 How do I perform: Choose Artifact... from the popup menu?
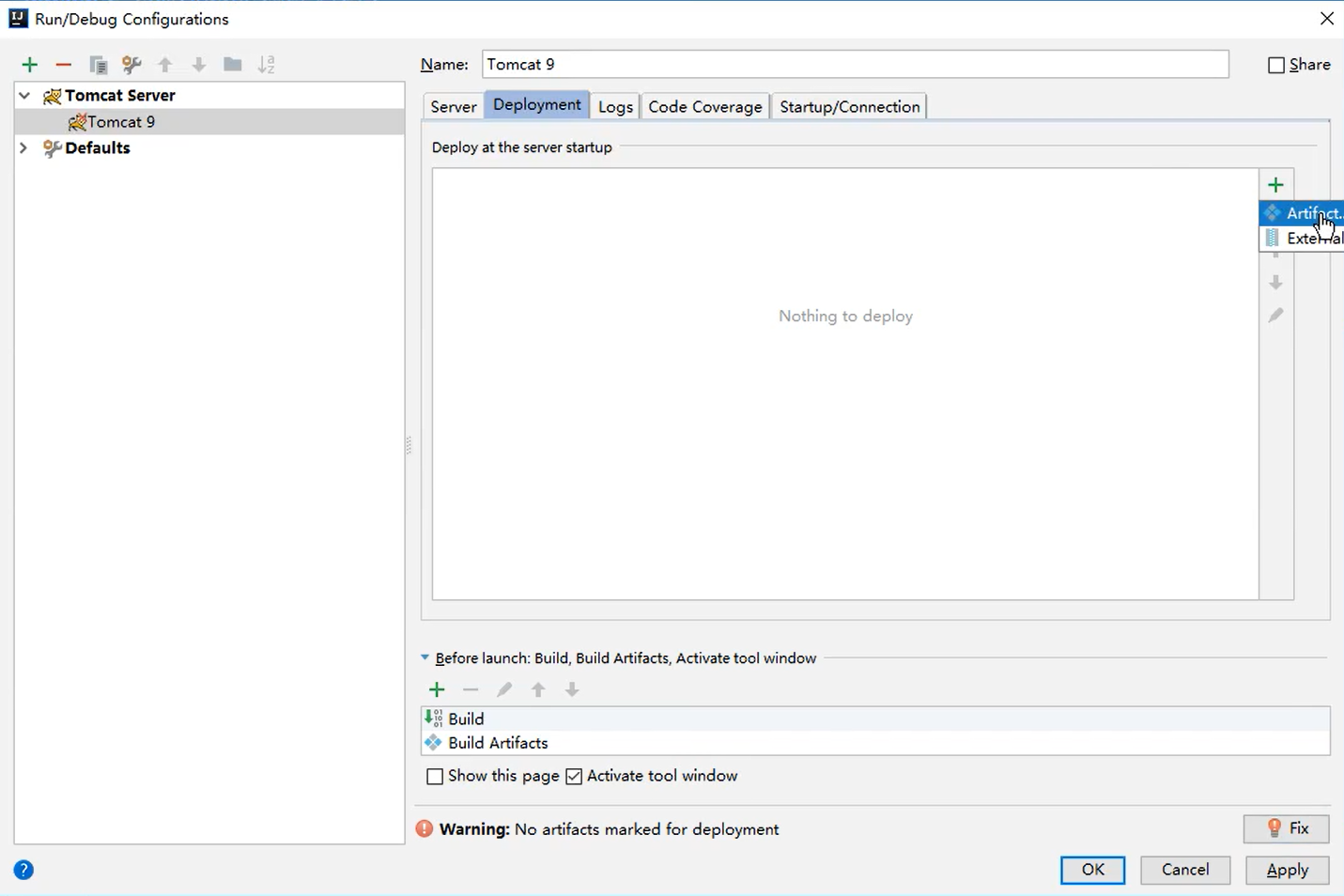tap(1302, 213)
